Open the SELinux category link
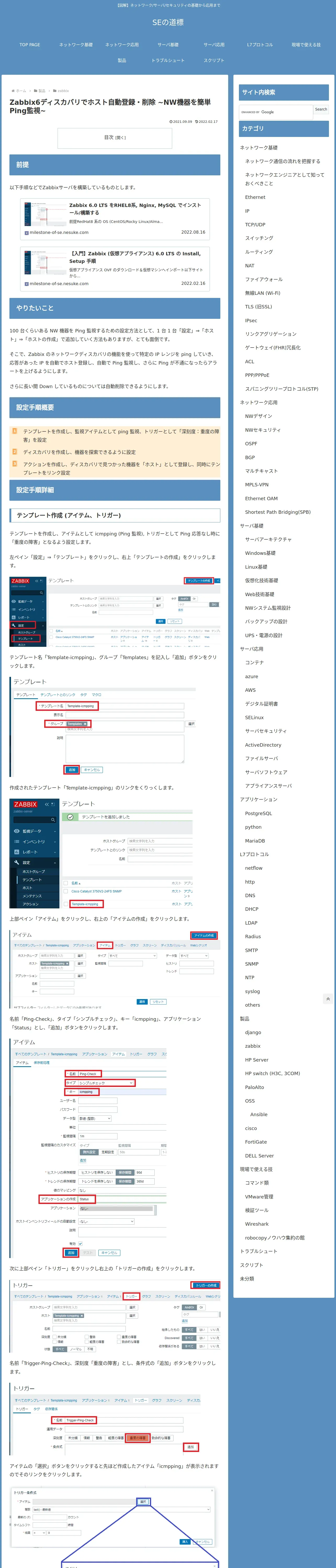 point(255,717)
